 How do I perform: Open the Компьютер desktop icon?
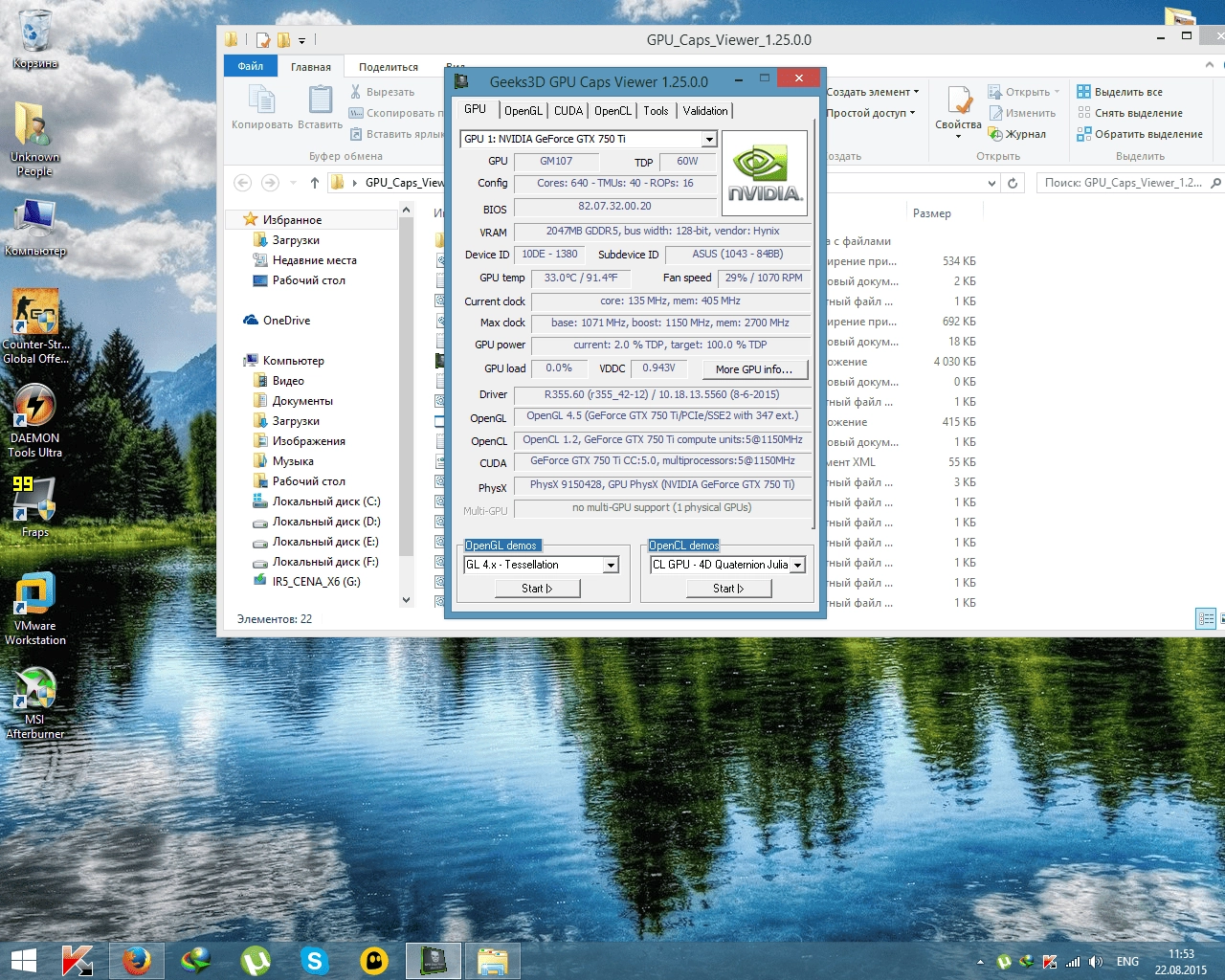(35, 227)
